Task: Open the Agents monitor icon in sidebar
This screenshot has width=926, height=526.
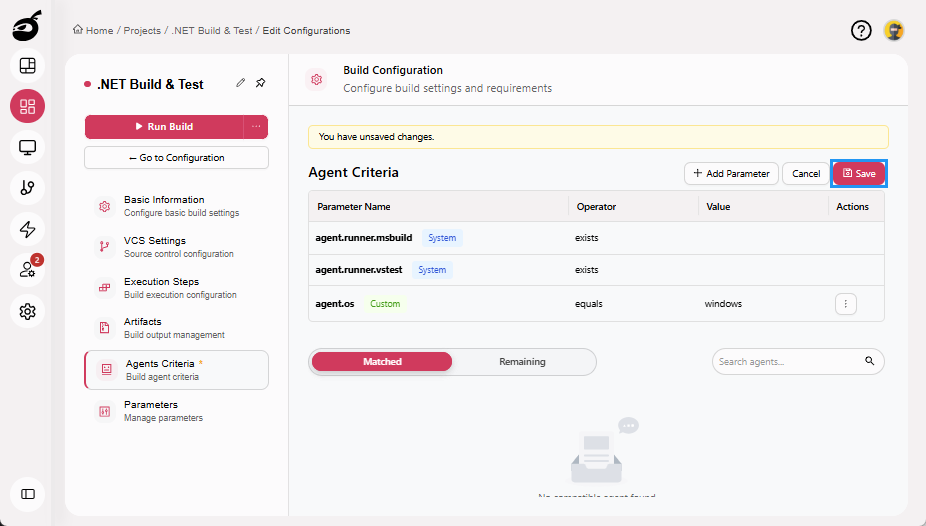Action: tap(27, 147)
